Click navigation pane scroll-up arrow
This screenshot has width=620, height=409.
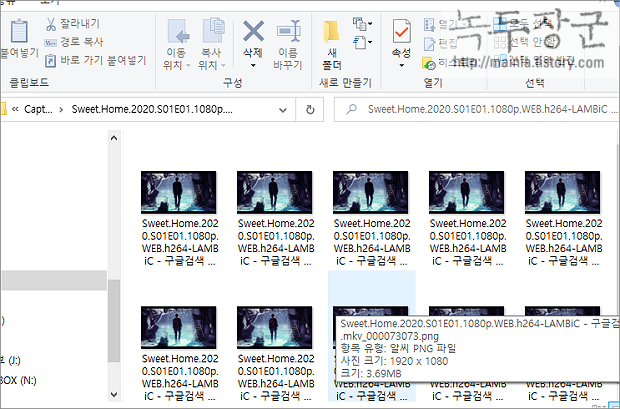(114, 138)
